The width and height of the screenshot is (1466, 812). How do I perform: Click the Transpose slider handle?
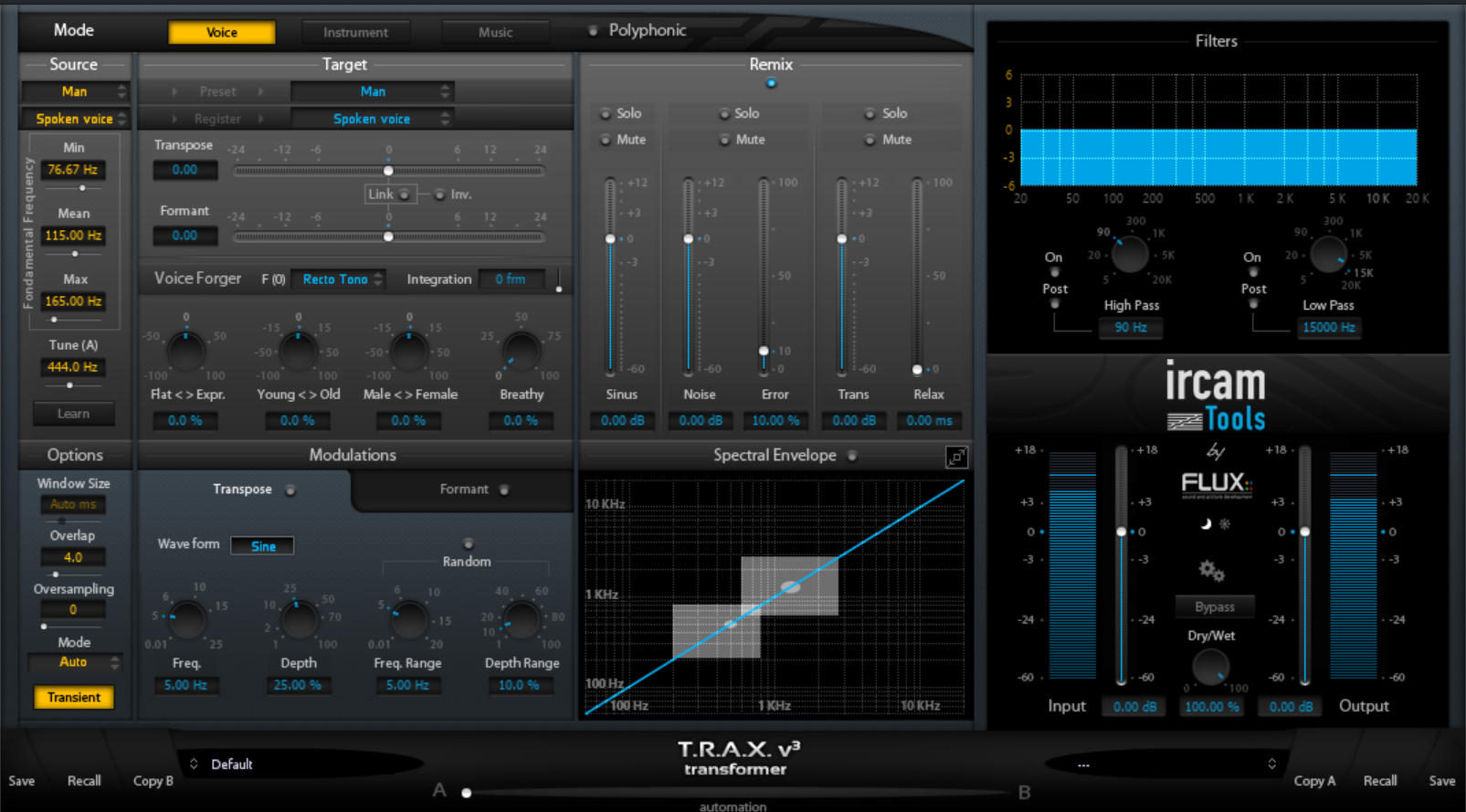pos(388,171)
